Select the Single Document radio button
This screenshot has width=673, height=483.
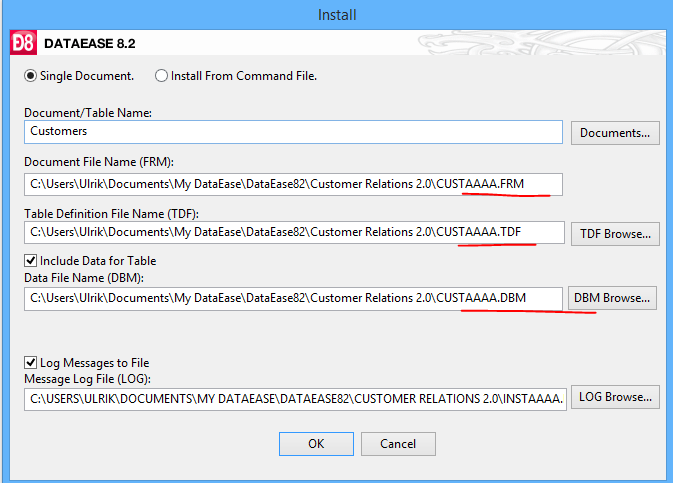30,76
